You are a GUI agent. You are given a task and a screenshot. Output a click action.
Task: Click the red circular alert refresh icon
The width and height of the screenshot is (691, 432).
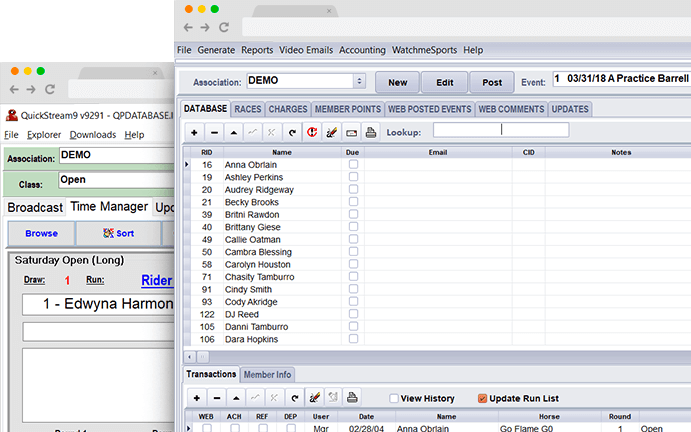click(312, 132)
